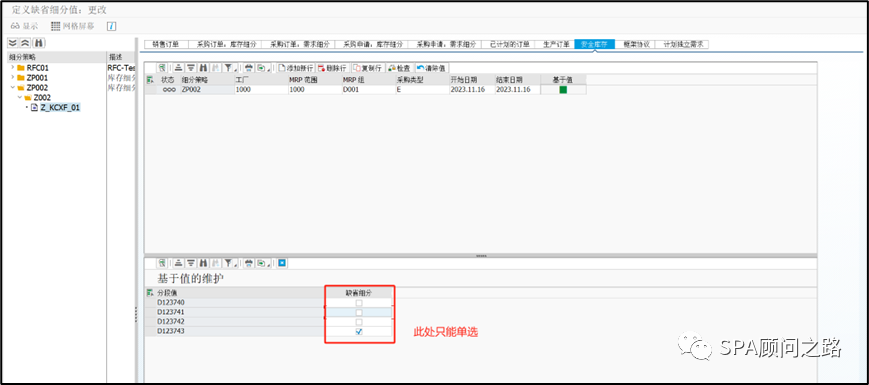Click the filter funnel icon in upper grid toolbar
Image resolution: width=869 pixels, height=385 pixels.
[x=229, y=68]
